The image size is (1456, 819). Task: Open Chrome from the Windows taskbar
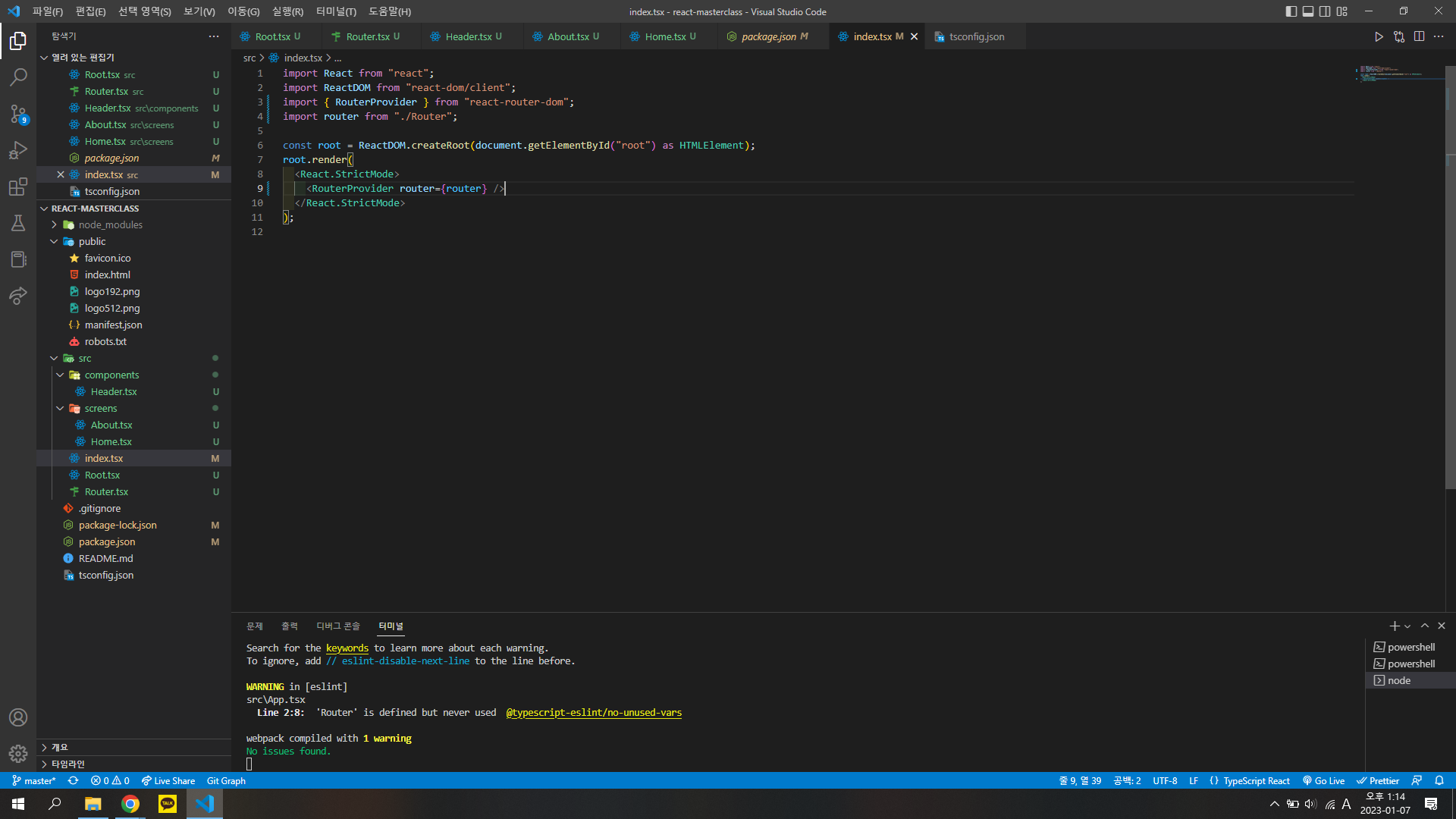click(130, 804)
